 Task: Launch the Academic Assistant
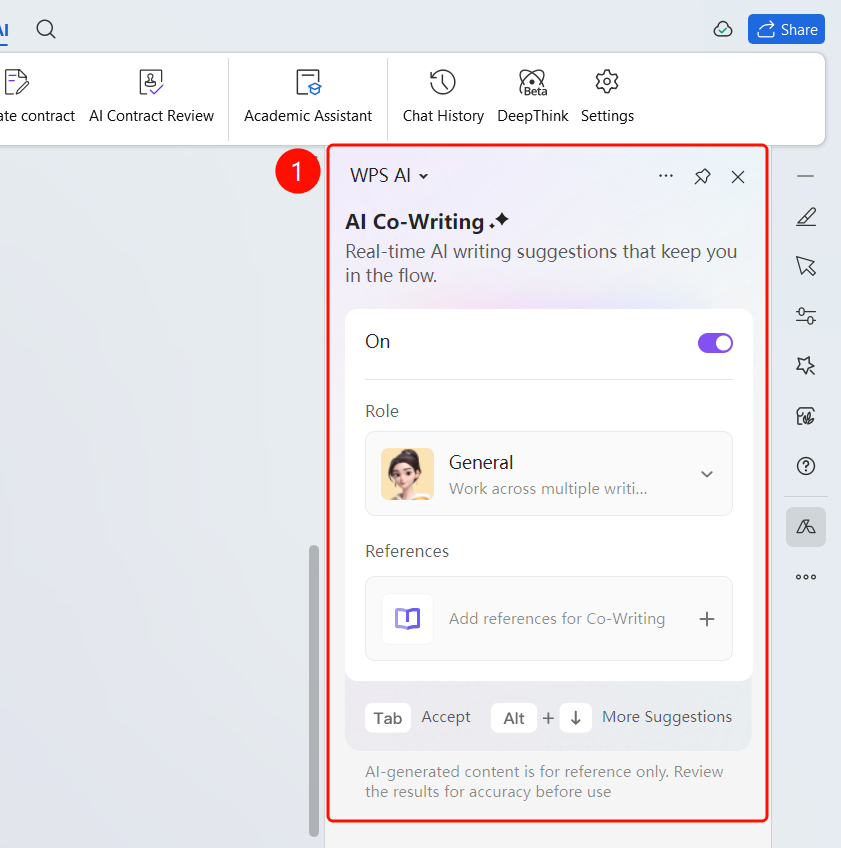click(308, 97)
